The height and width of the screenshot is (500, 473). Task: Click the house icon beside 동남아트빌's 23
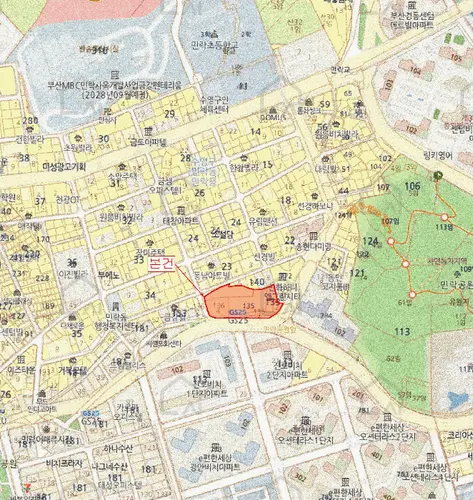tap(211, 266)
